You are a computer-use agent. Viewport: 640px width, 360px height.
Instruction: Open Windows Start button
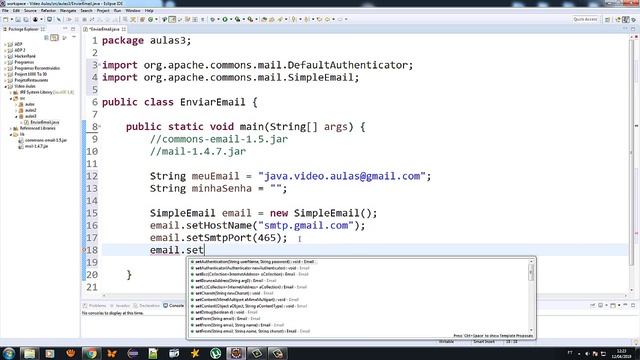[x=9, y=353]
